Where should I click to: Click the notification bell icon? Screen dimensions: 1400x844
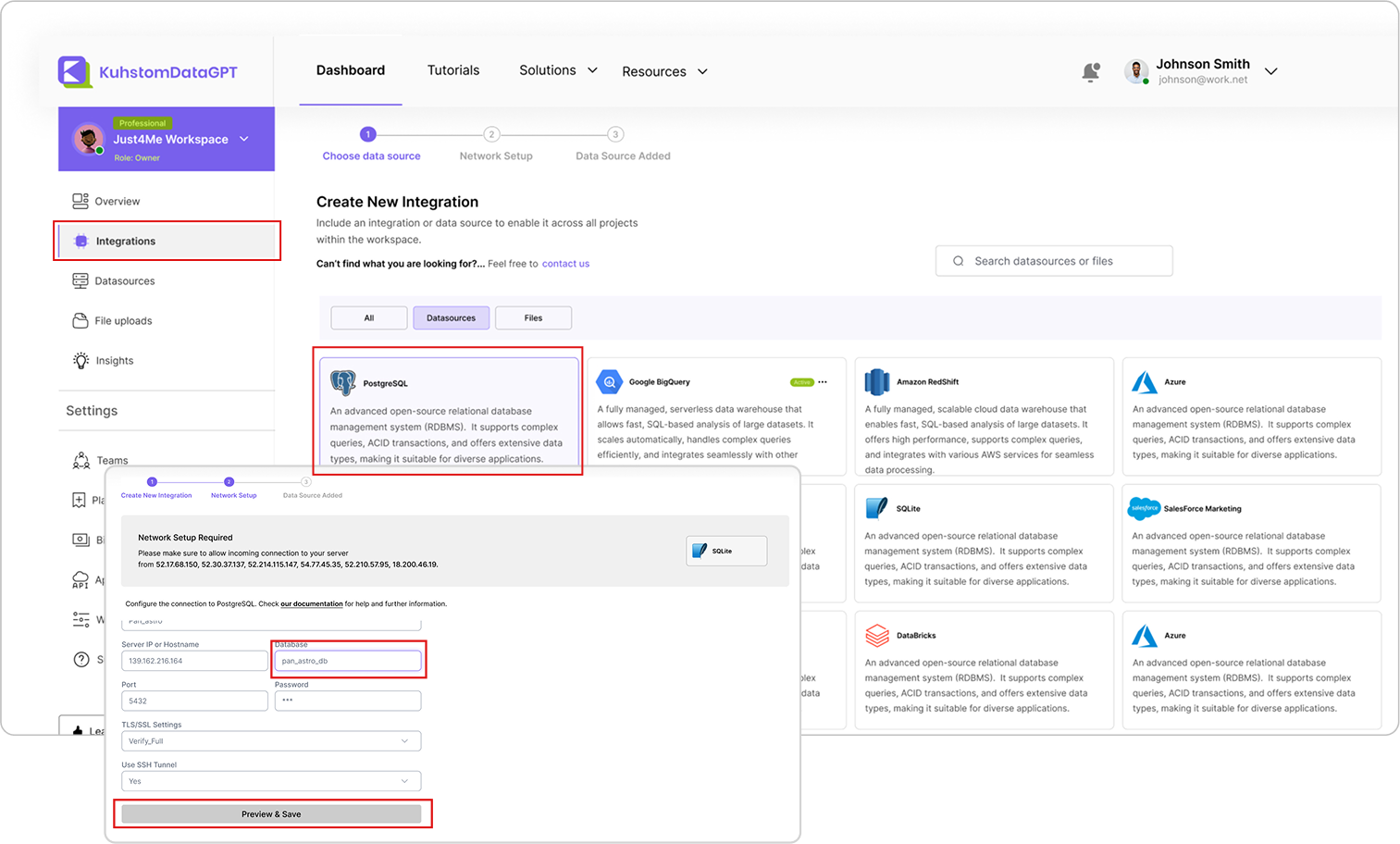(1091, 71)
